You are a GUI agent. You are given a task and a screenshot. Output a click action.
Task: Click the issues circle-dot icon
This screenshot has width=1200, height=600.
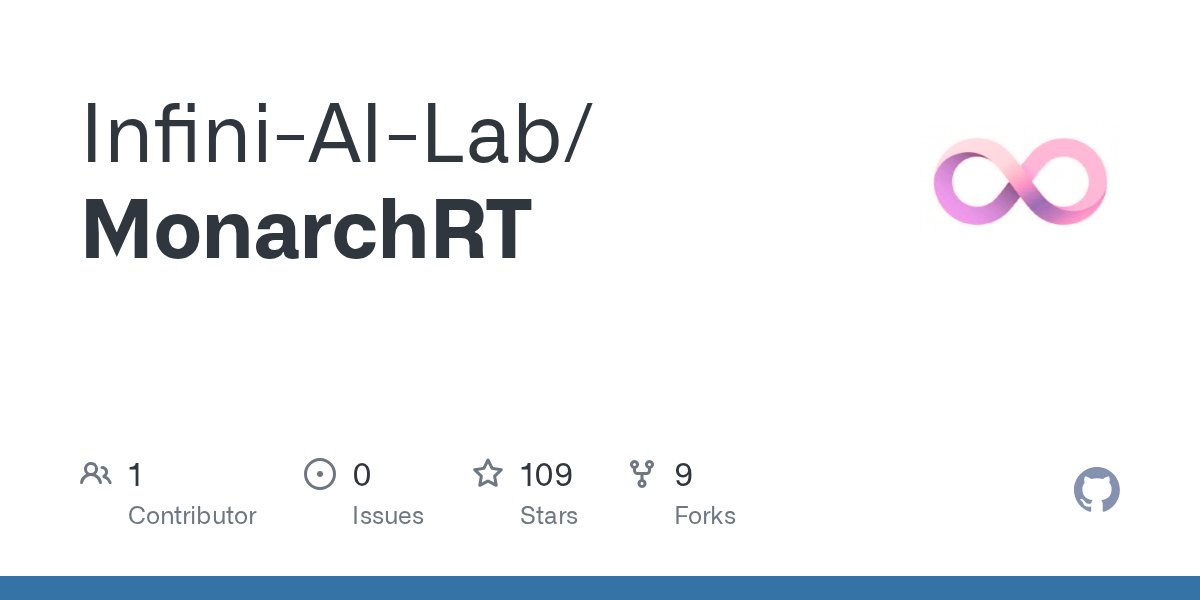click(319, 474)
